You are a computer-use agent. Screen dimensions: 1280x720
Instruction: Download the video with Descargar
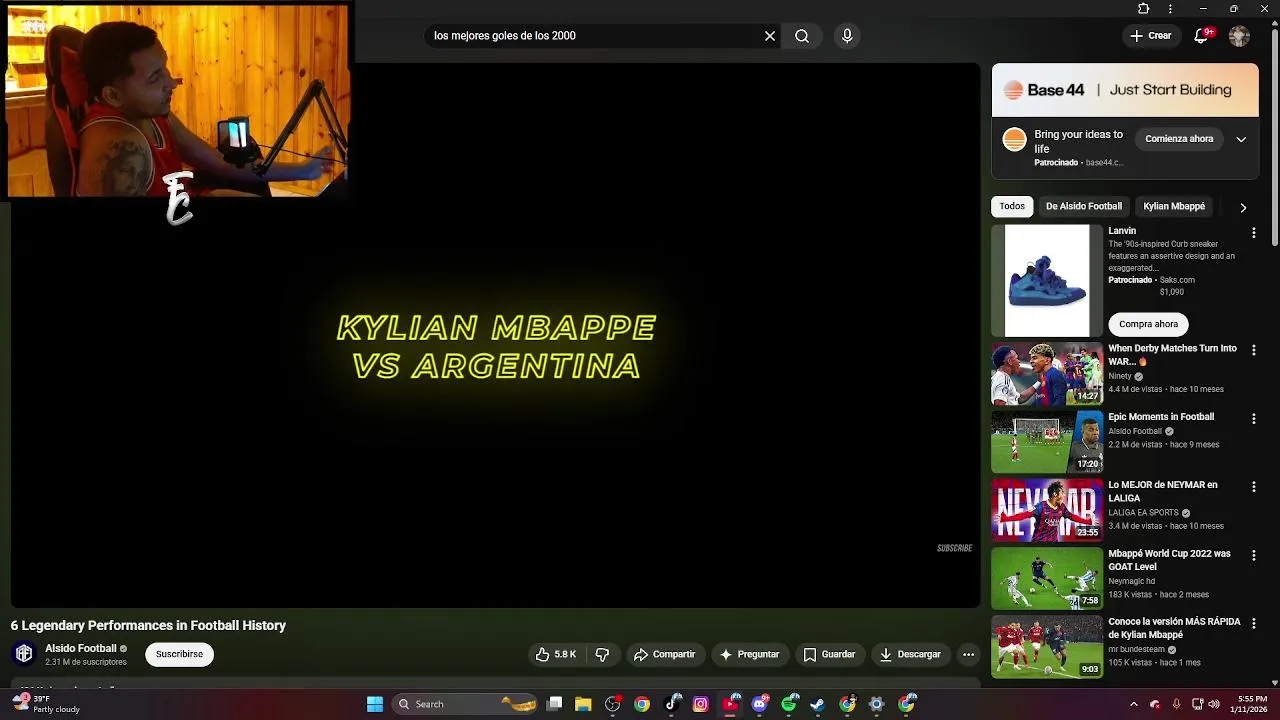910,654
